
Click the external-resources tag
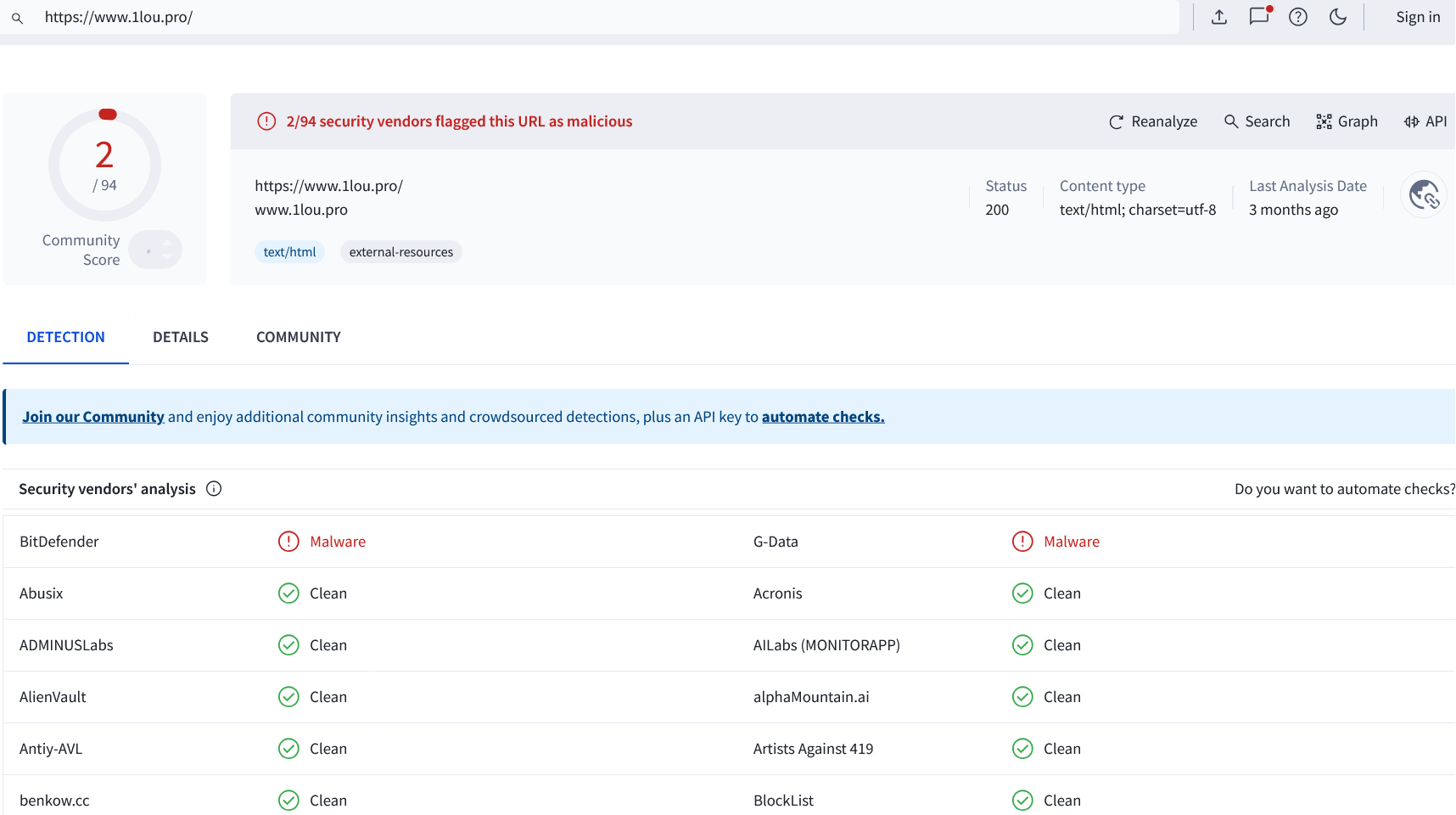(x=401, y=252)
